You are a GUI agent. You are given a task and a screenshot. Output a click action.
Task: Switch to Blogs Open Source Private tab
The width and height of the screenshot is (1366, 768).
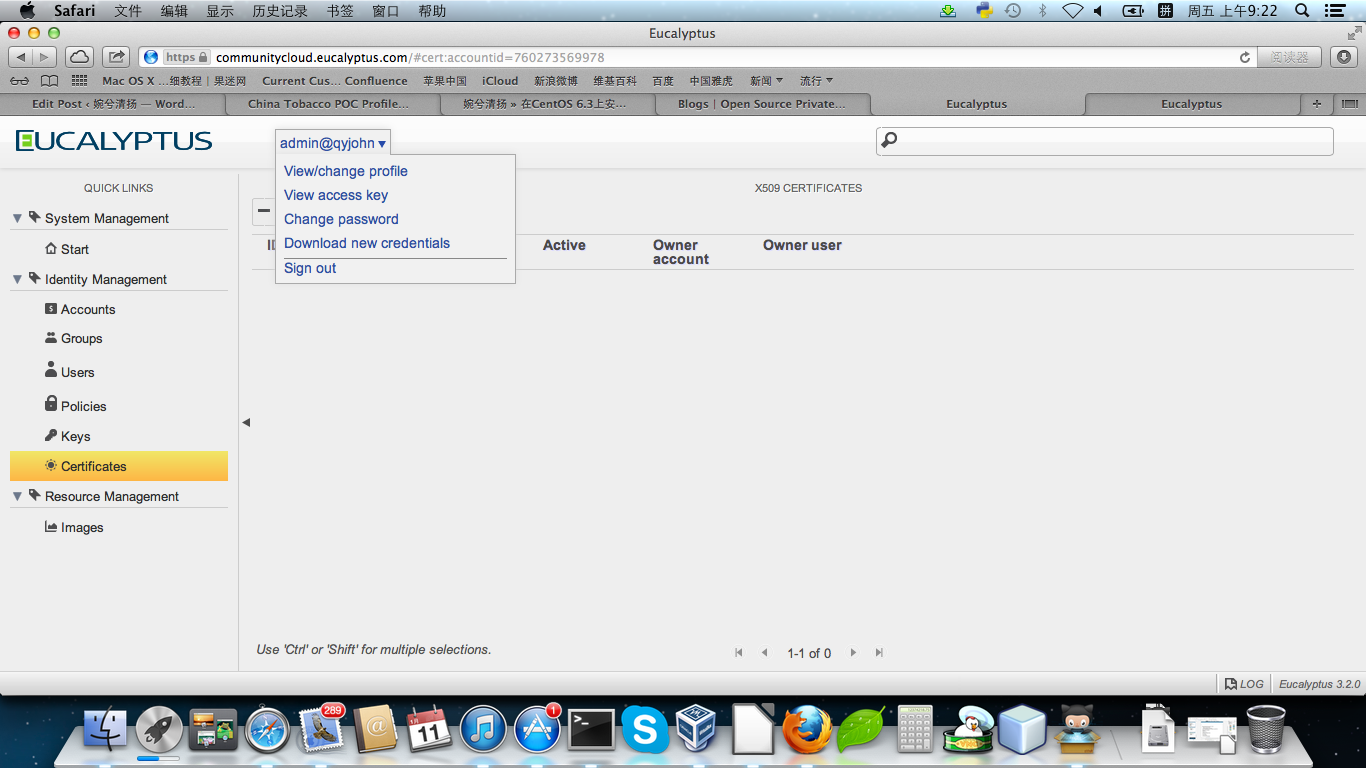point(762,104)
